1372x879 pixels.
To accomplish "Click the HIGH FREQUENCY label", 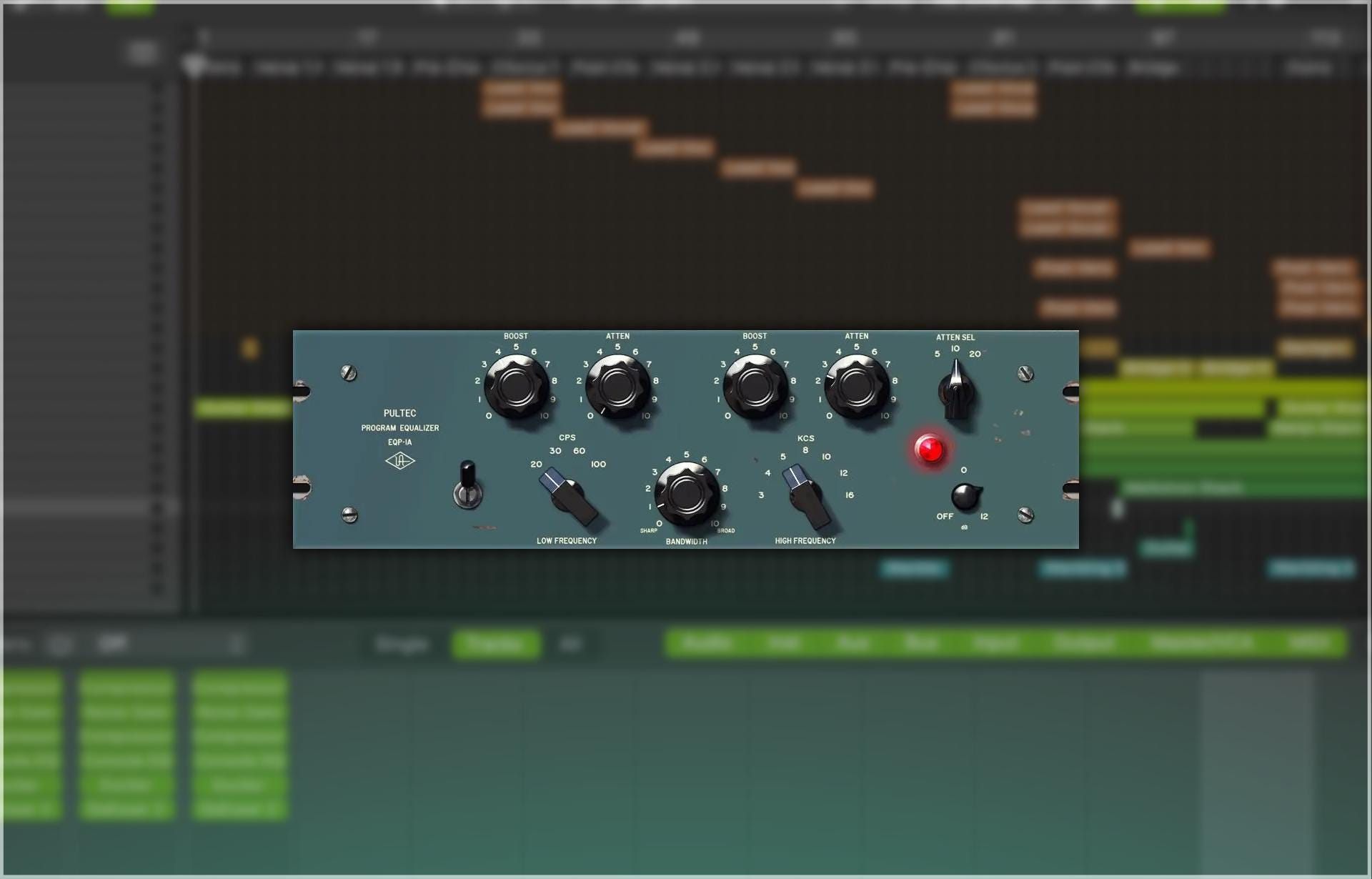I will pyautogui.click(x=805, y=541).
